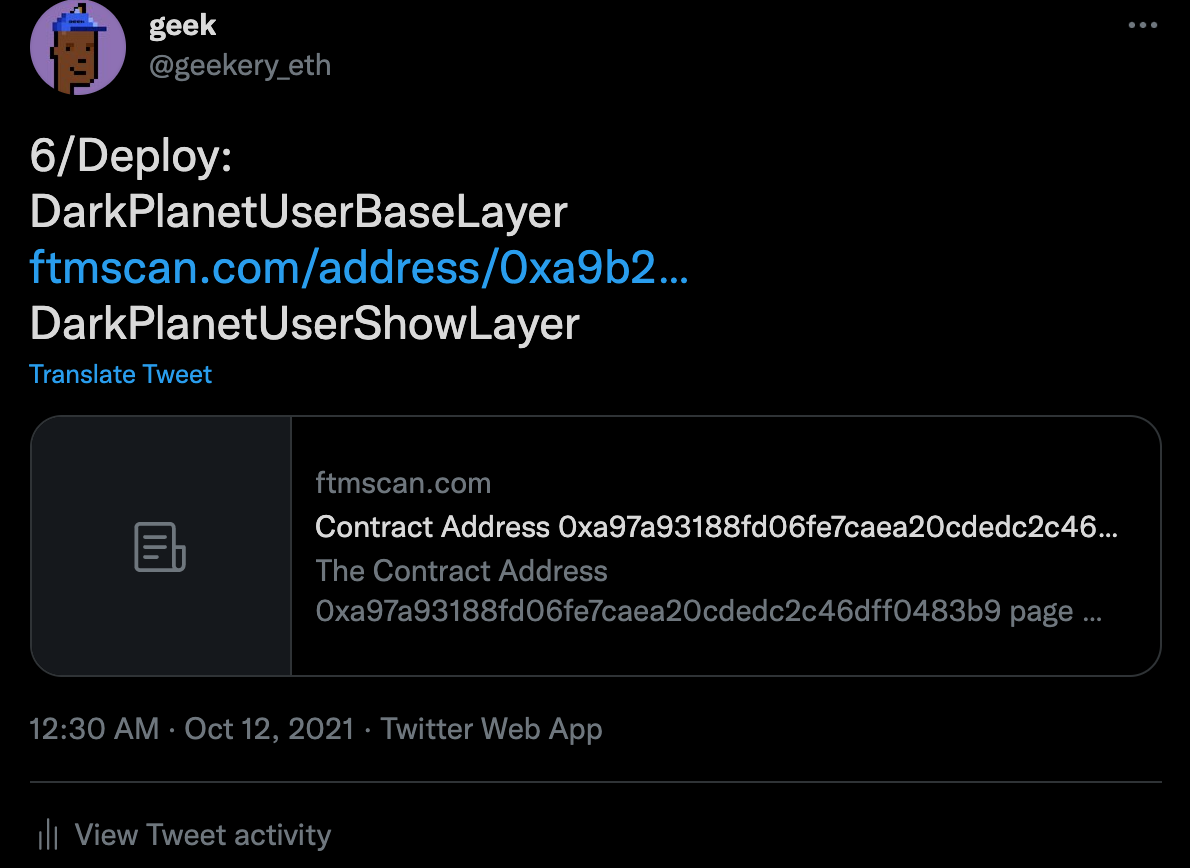Image resolution: width=1190 pixels, height=868 pixels.
Task: Click the 0xa97a…dff0483b9 page description line
Action: [x=709, y=611]
